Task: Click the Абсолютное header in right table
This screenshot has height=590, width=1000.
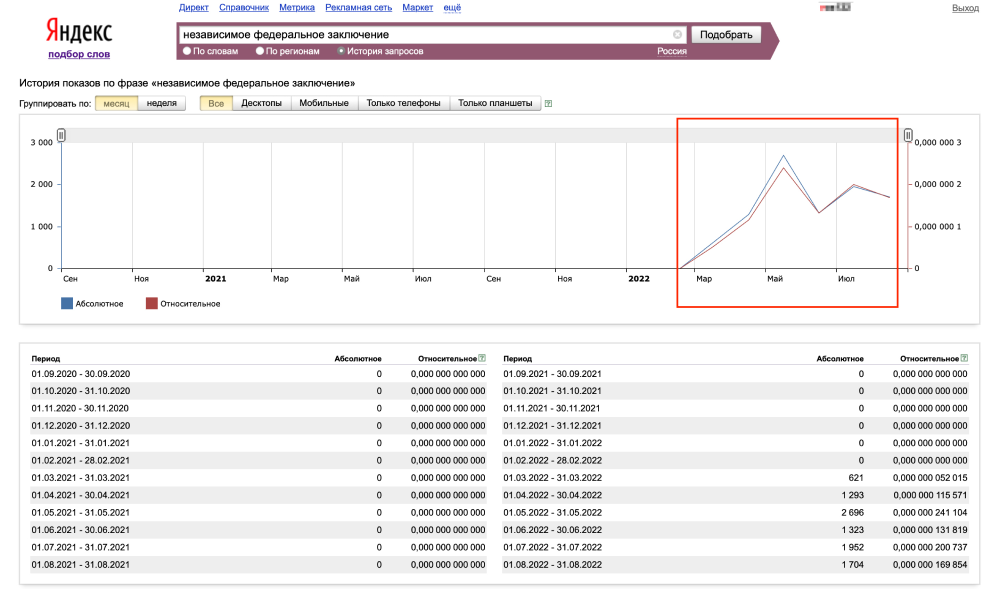Action: [x=840, y=358]
